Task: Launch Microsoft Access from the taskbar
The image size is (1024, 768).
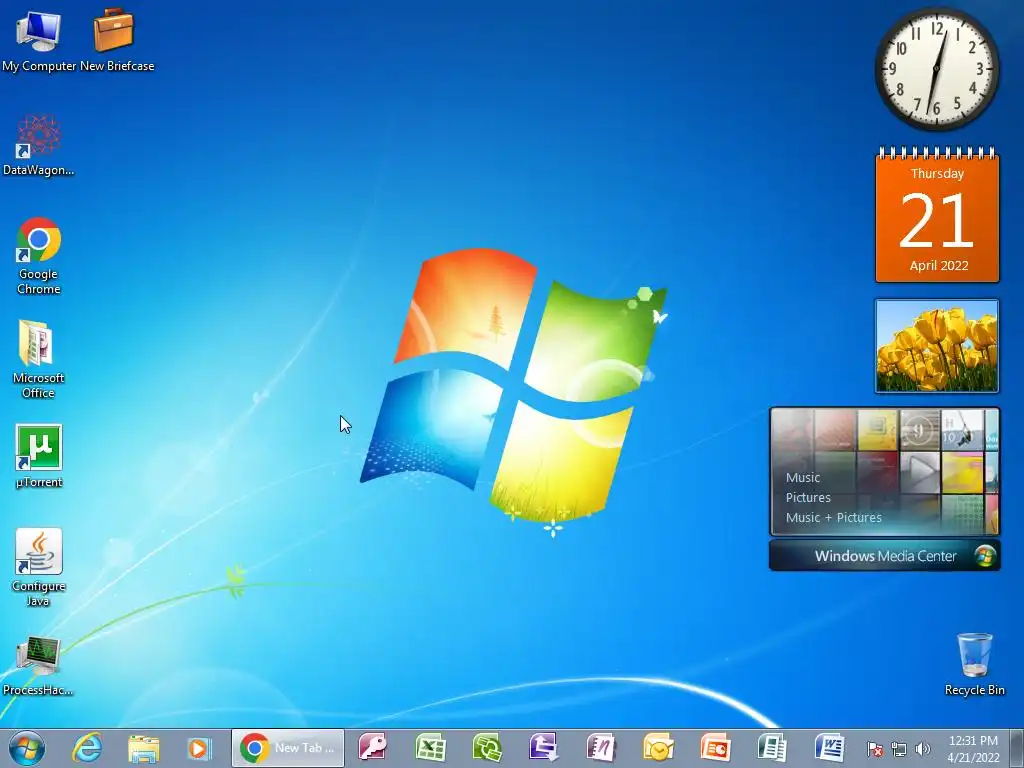Action: pos(373,748)
